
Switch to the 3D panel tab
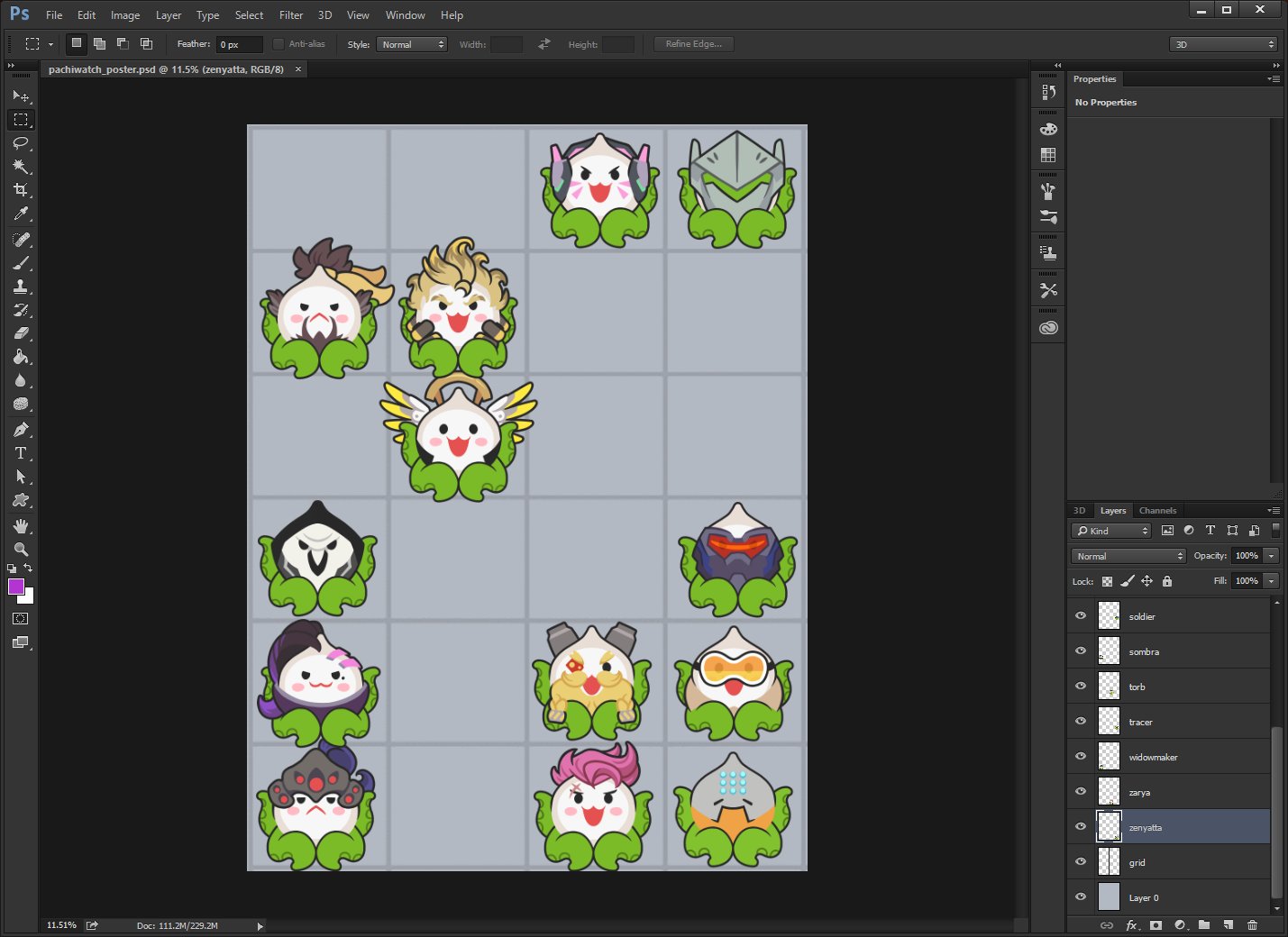(1079, 511)
